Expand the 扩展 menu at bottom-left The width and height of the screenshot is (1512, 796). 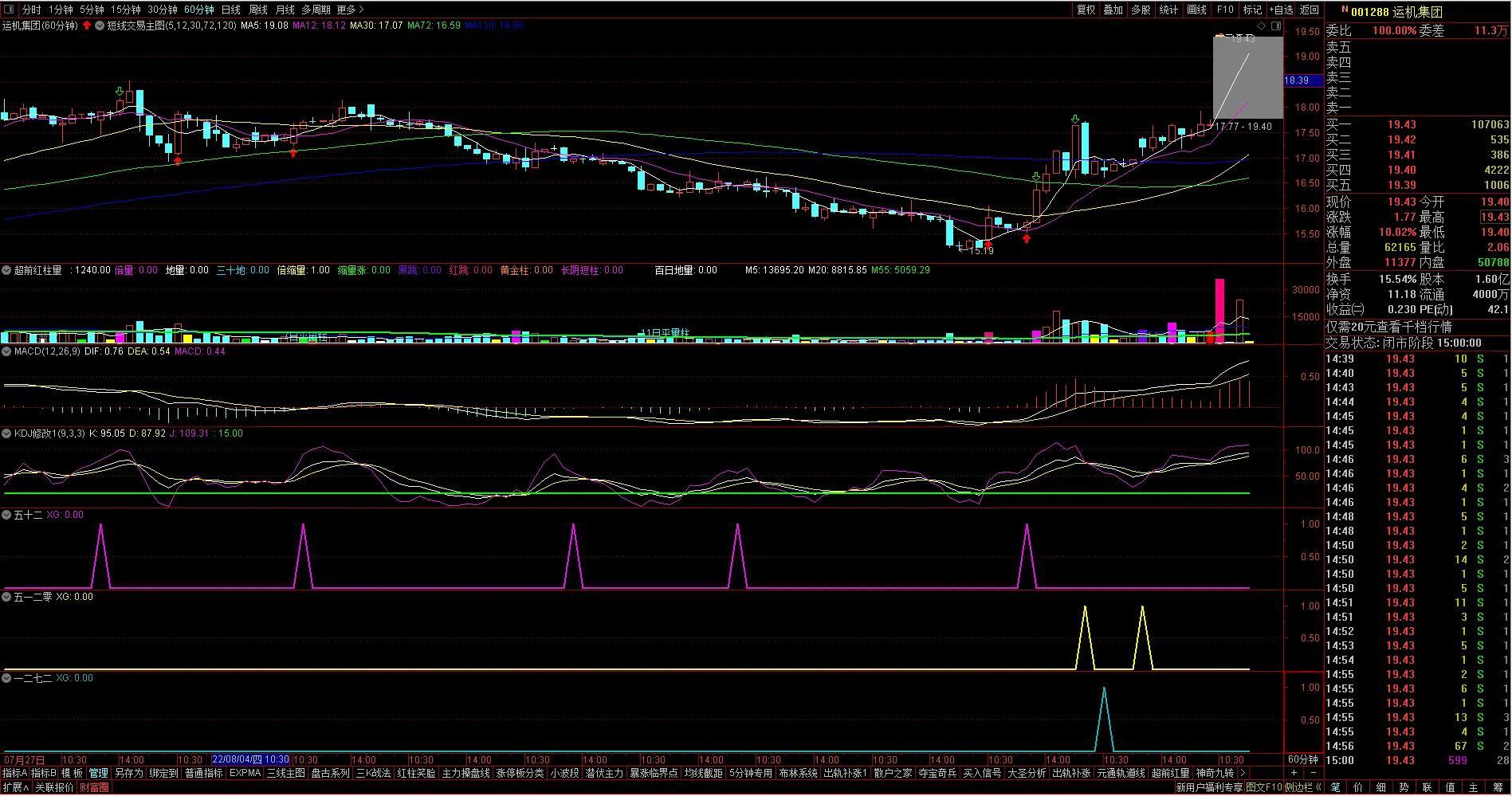tap(15, 787)
